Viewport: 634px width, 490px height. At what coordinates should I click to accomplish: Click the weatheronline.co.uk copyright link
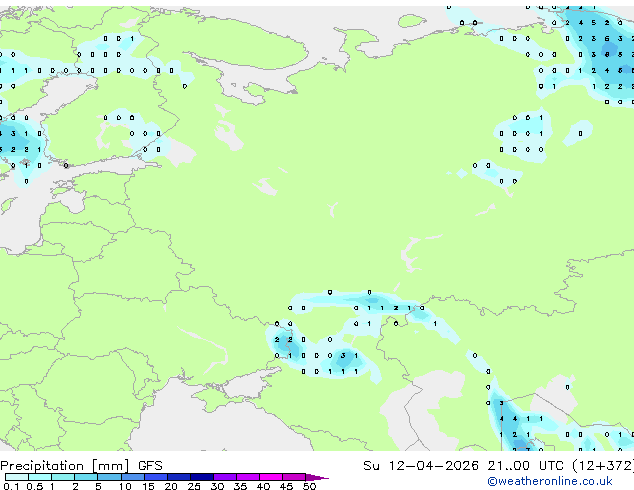(x=549, y=481)
